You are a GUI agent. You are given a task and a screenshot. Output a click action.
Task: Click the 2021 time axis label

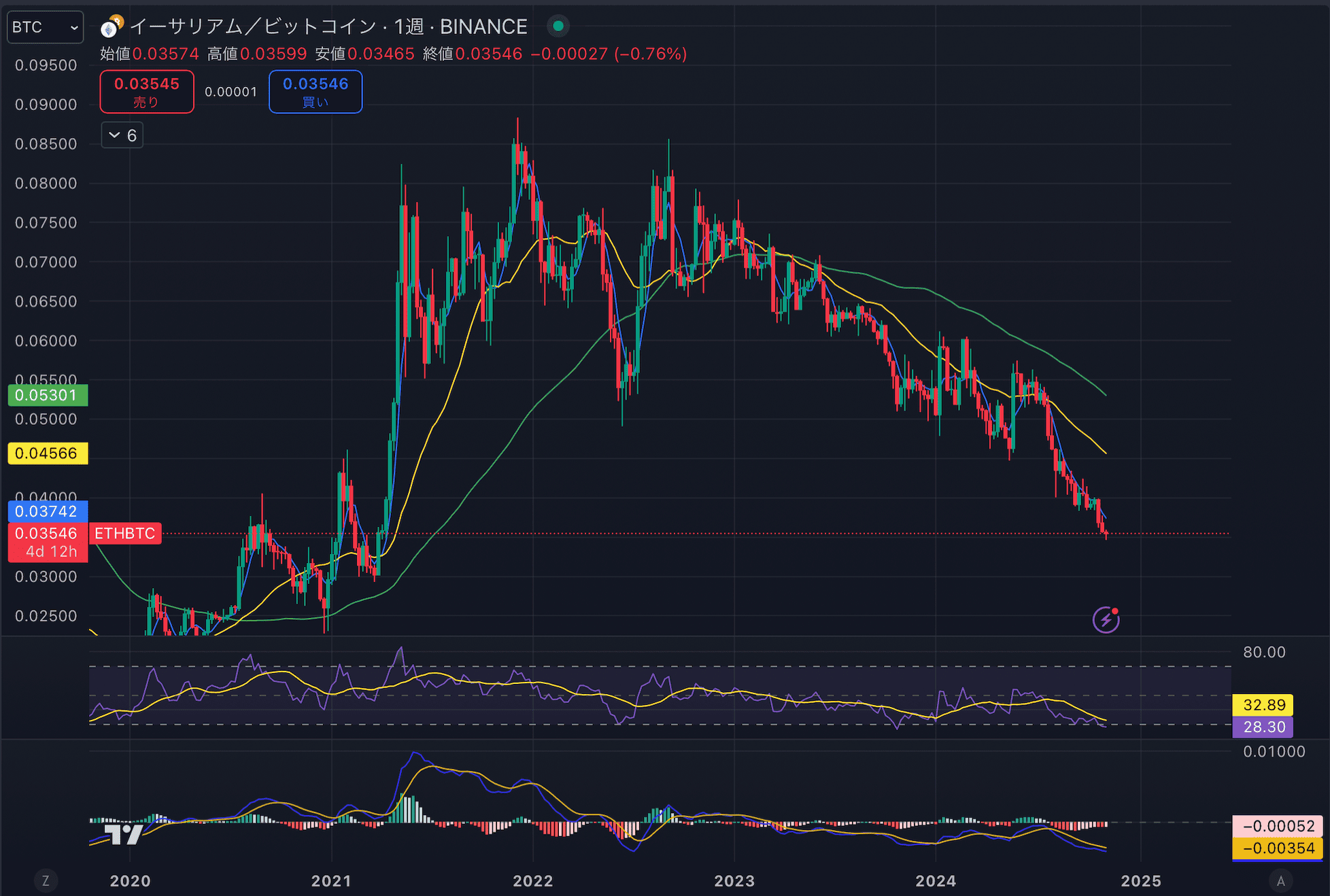(331, 881)
